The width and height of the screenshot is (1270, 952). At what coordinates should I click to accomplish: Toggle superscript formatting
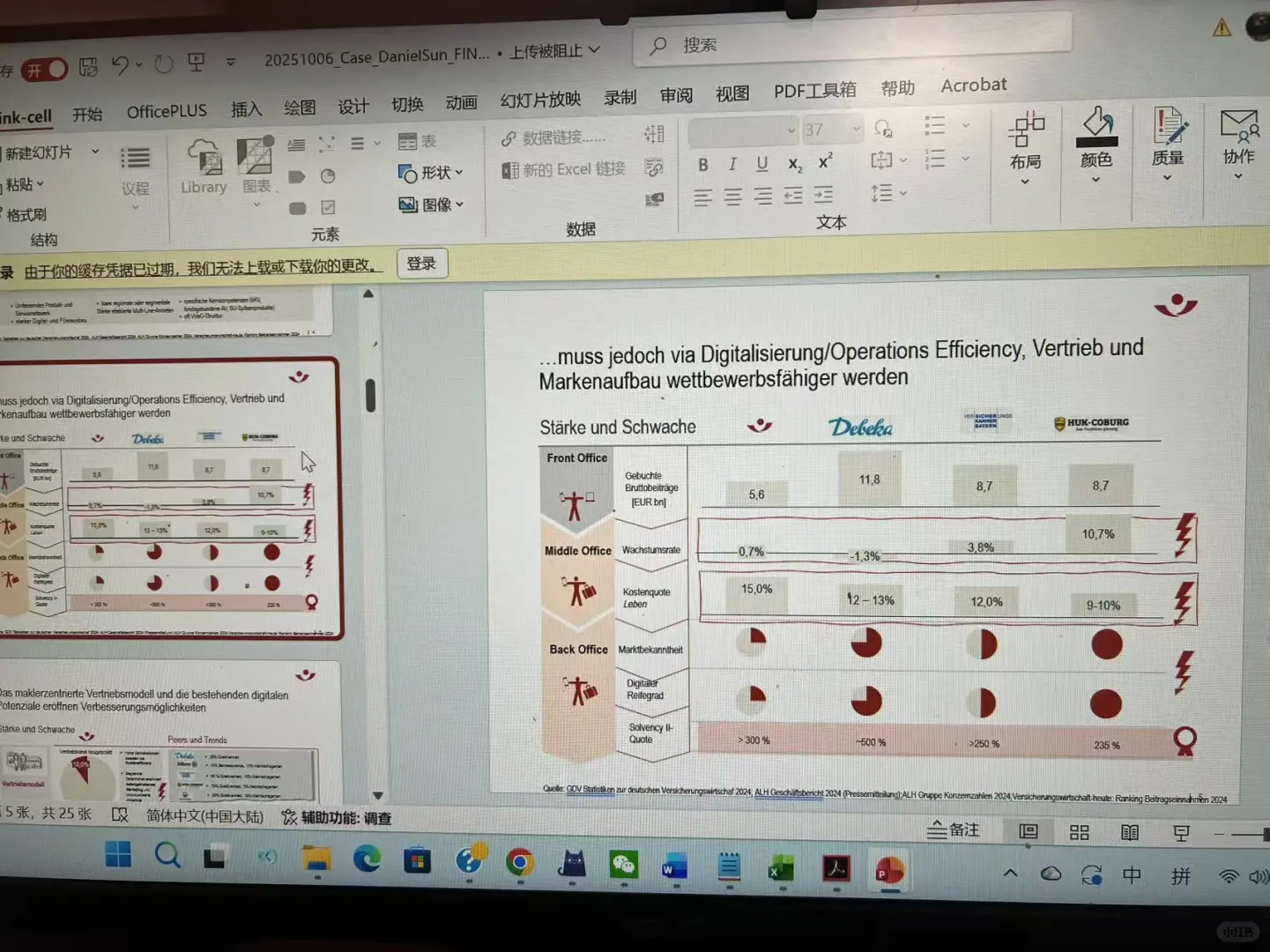pyautogui.click(x=826, y=161)
